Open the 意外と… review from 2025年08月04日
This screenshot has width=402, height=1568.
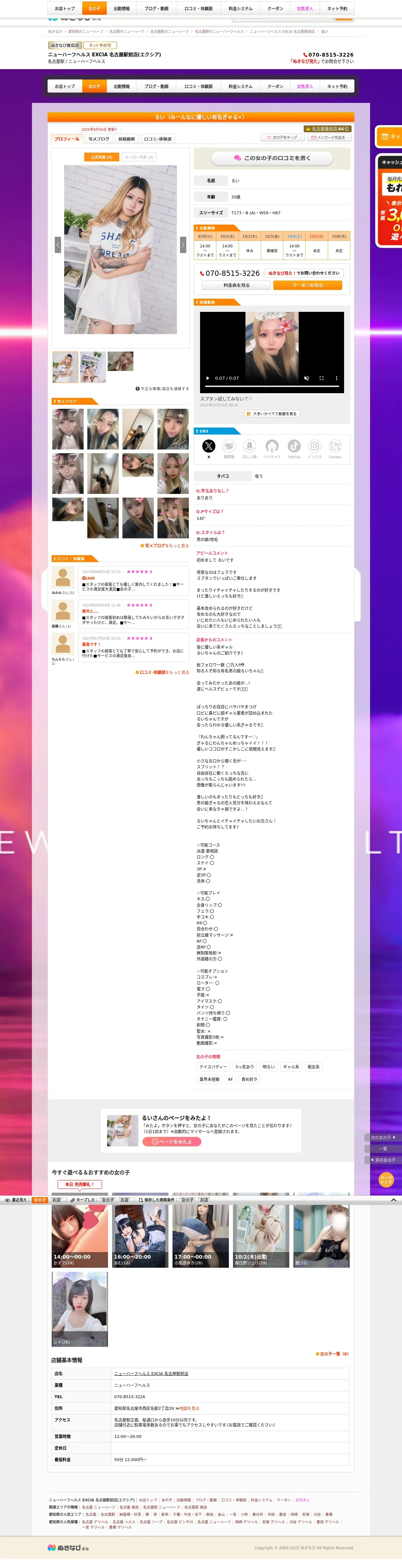[133, 614]
